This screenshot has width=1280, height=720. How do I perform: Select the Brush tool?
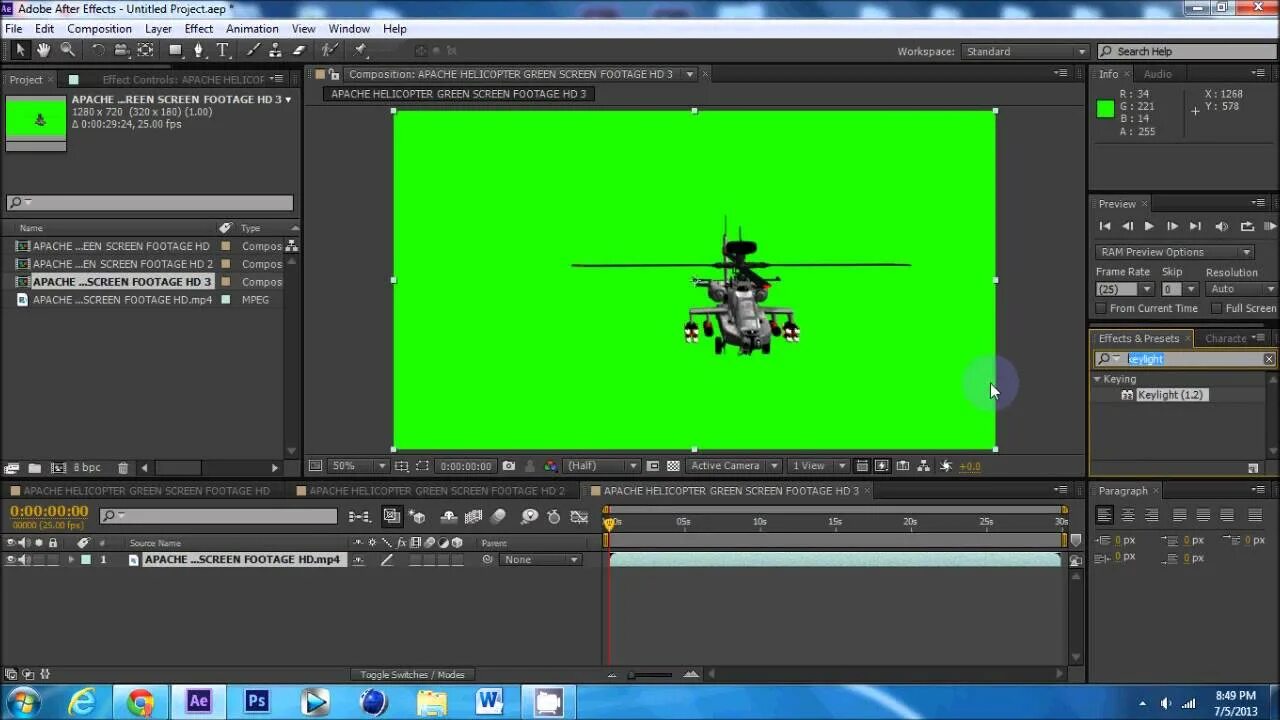254,50
